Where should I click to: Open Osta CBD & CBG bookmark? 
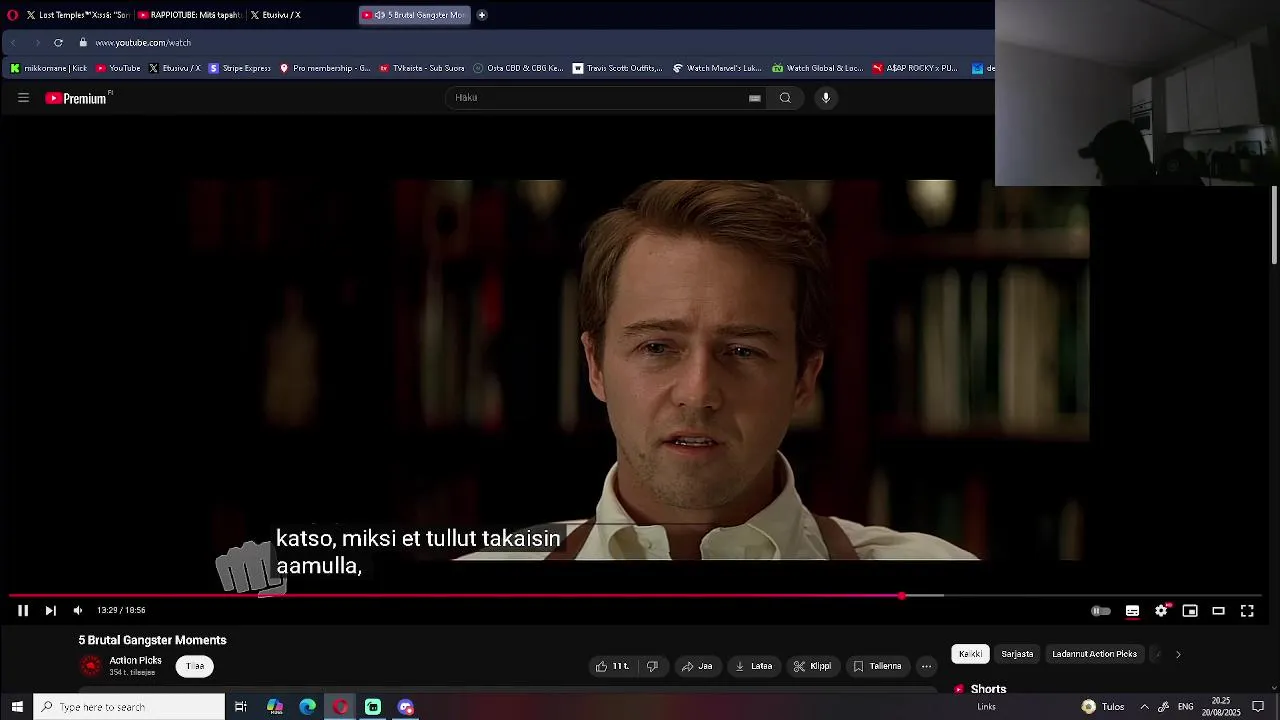tap(518, 68)
